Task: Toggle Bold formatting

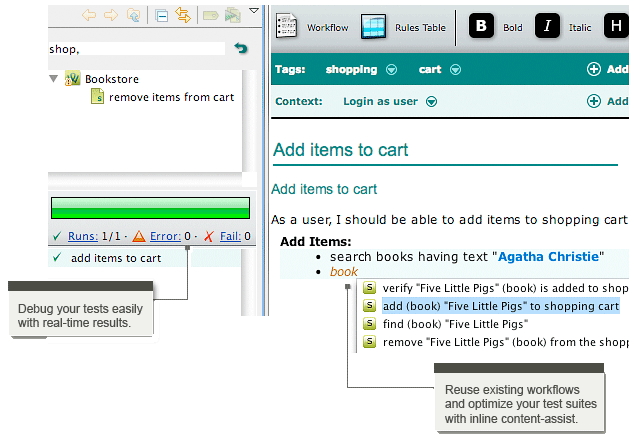Action: click(x=483, y=27)
